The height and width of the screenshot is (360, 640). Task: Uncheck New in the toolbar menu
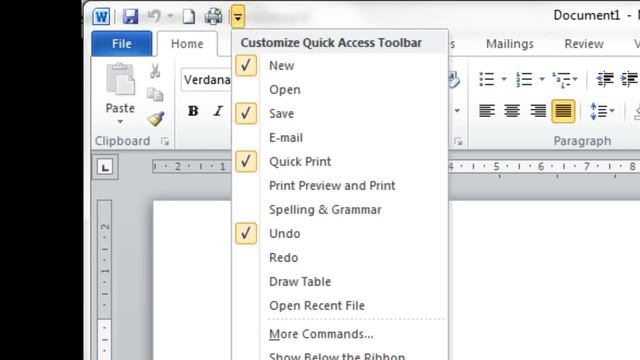coord(340,66)
